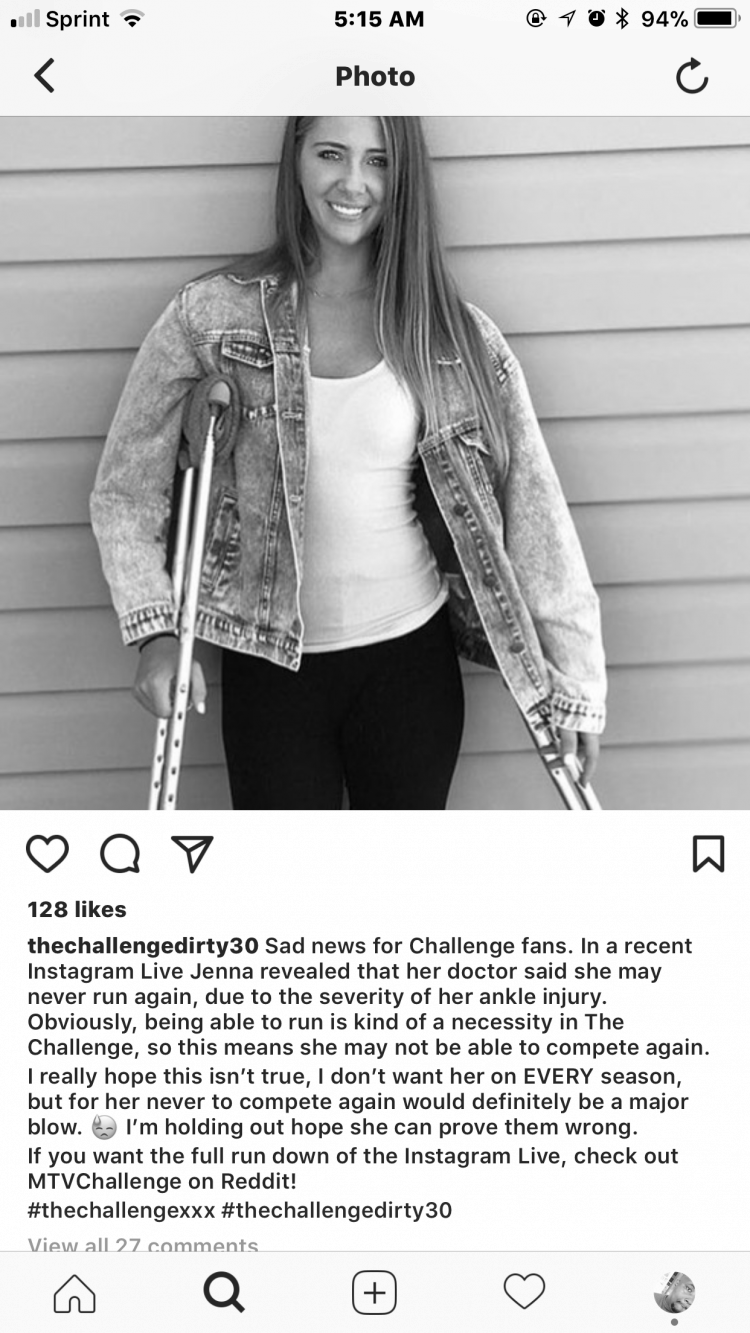750x1333 pixels.
Task: Tap the back arrow icon
Action: click(x=44, y=76)
